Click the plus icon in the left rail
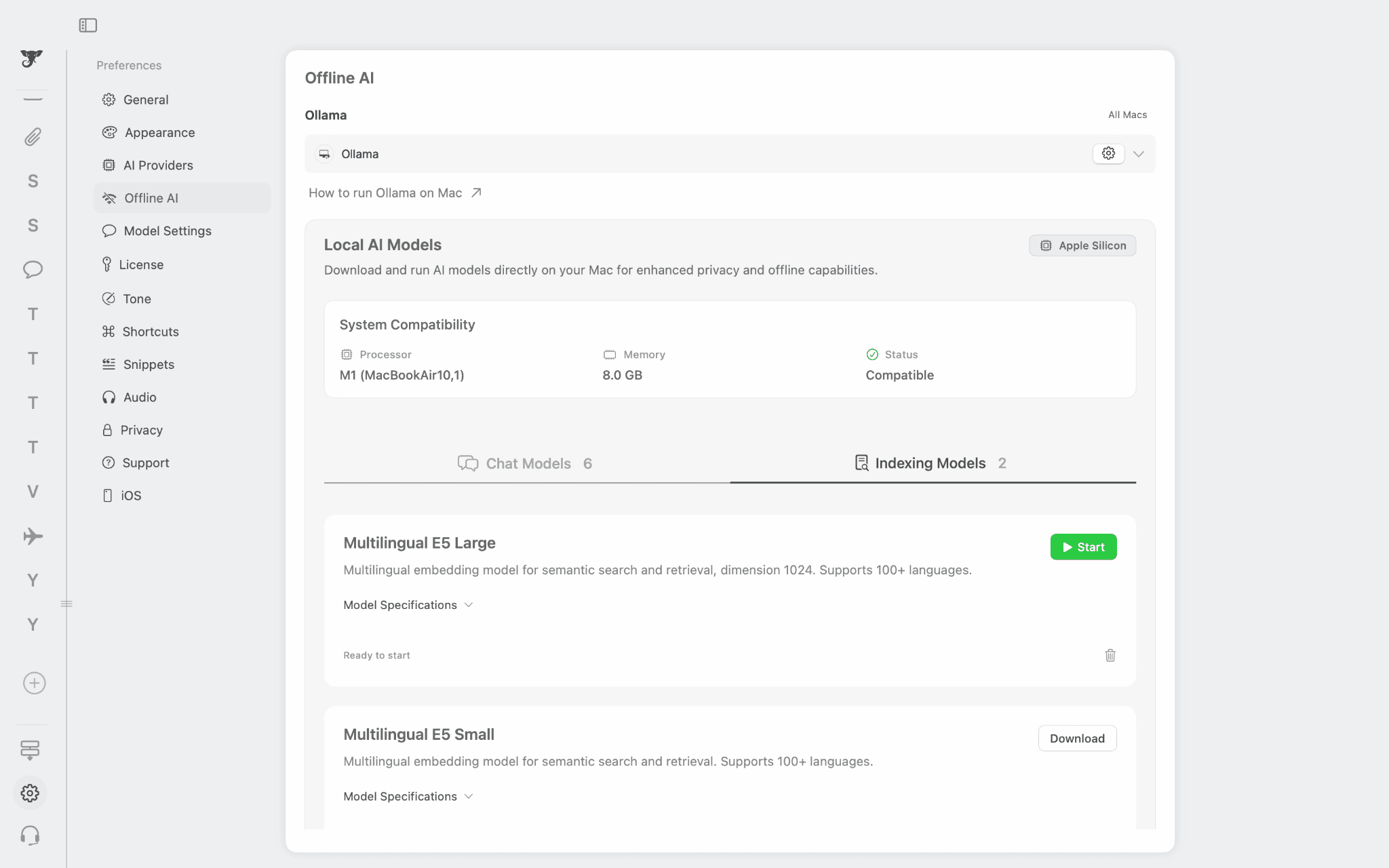The height and width of the screenshot is (868, 1389). (x=33, y=683)
